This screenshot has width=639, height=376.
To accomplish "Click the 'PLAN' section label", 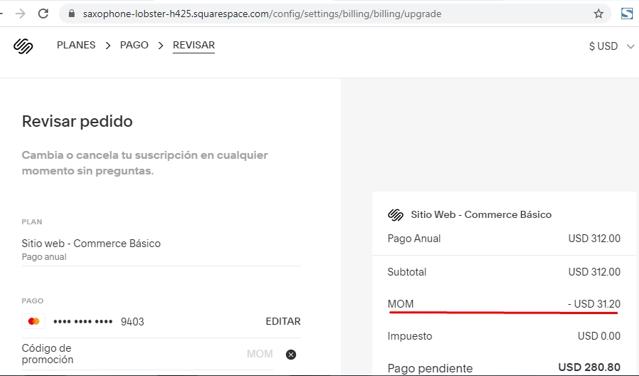I will coord(32,222).
